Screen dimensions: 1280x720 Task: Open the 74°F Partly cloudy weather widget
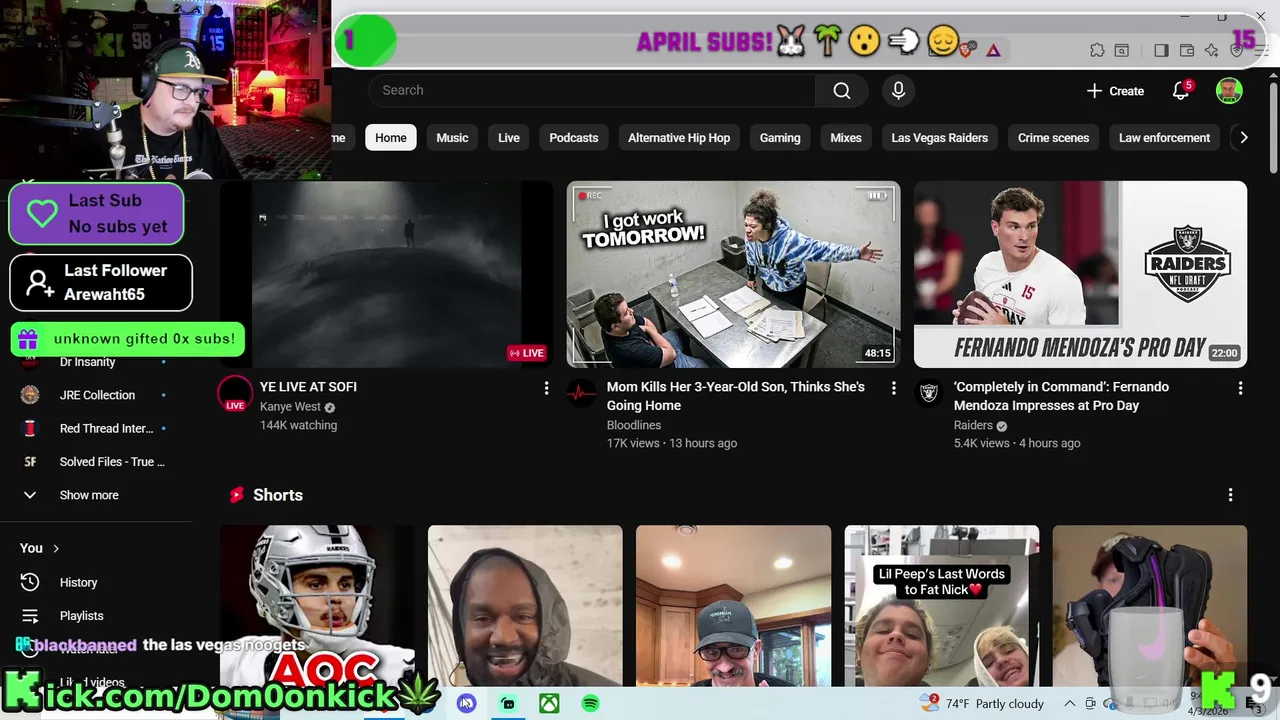point(982,704)
